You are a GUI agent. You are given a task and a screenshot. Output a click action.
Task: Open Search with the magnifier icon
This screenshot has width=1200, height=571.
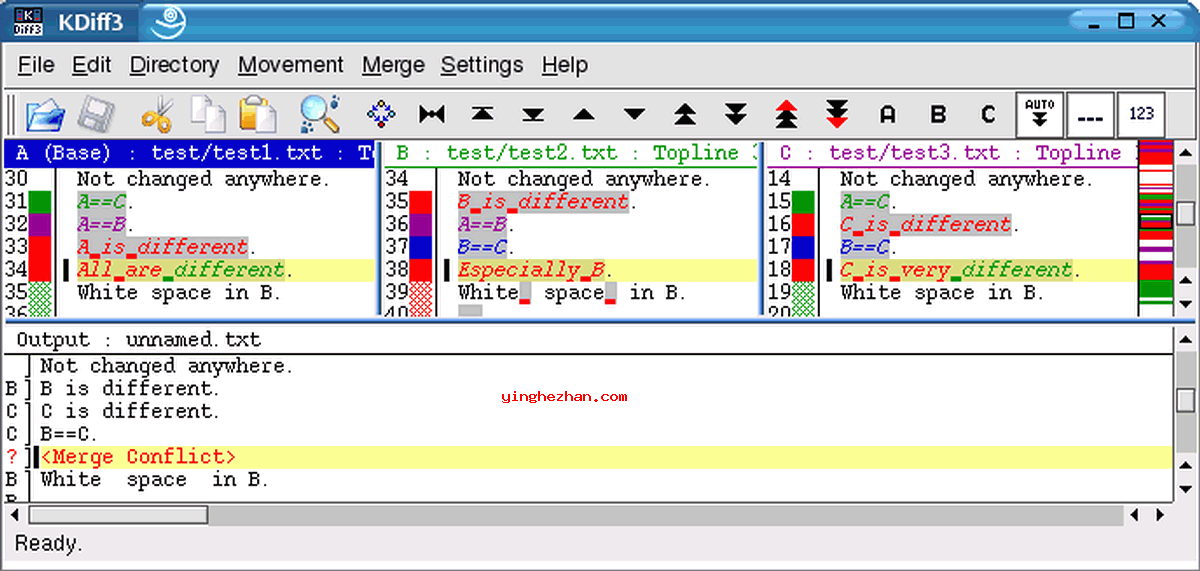(x=320, y=114)
